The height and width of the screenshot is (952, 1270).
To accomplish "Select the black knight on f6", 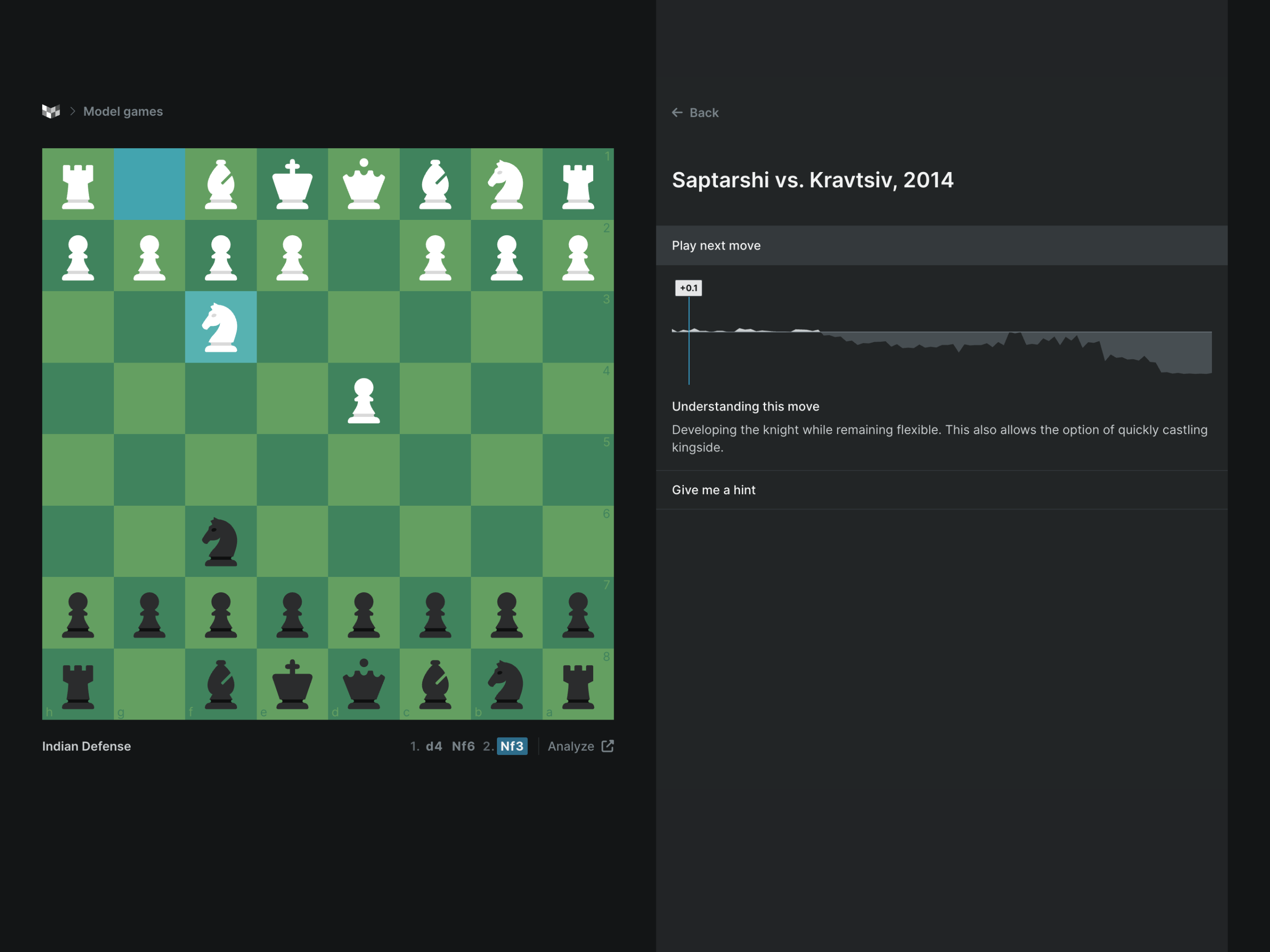I will pos(220,542).
